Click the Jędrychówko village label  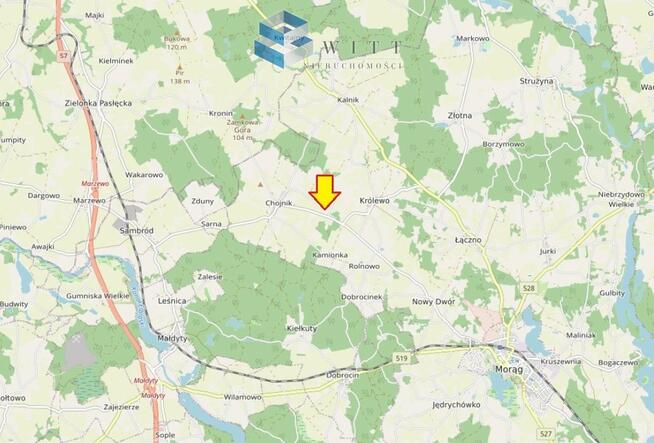click(456, 405)
